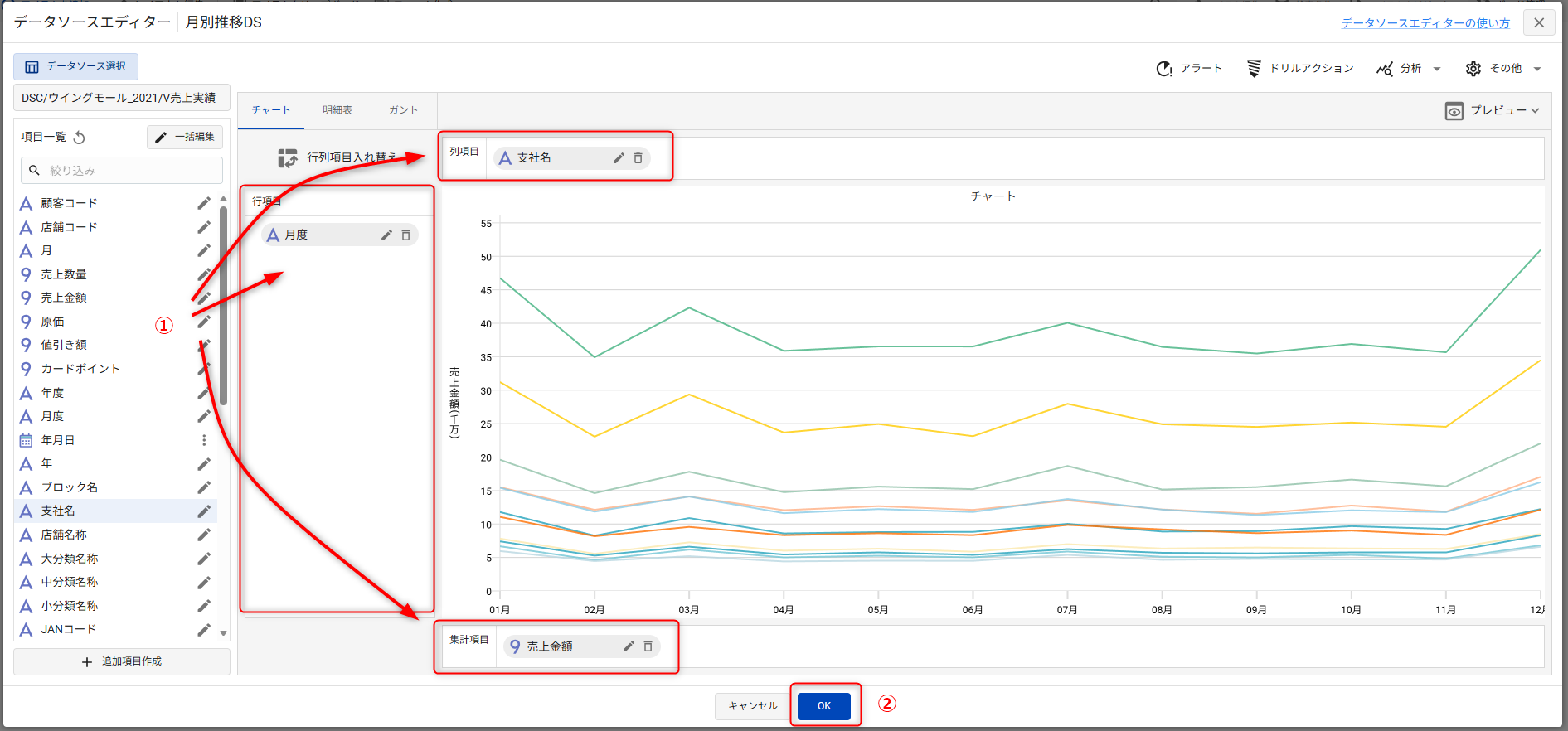This screenshot has height=731, width=1568.
Task: Click the ドリルアクション toolbar item
Action: pos(1300,69)
